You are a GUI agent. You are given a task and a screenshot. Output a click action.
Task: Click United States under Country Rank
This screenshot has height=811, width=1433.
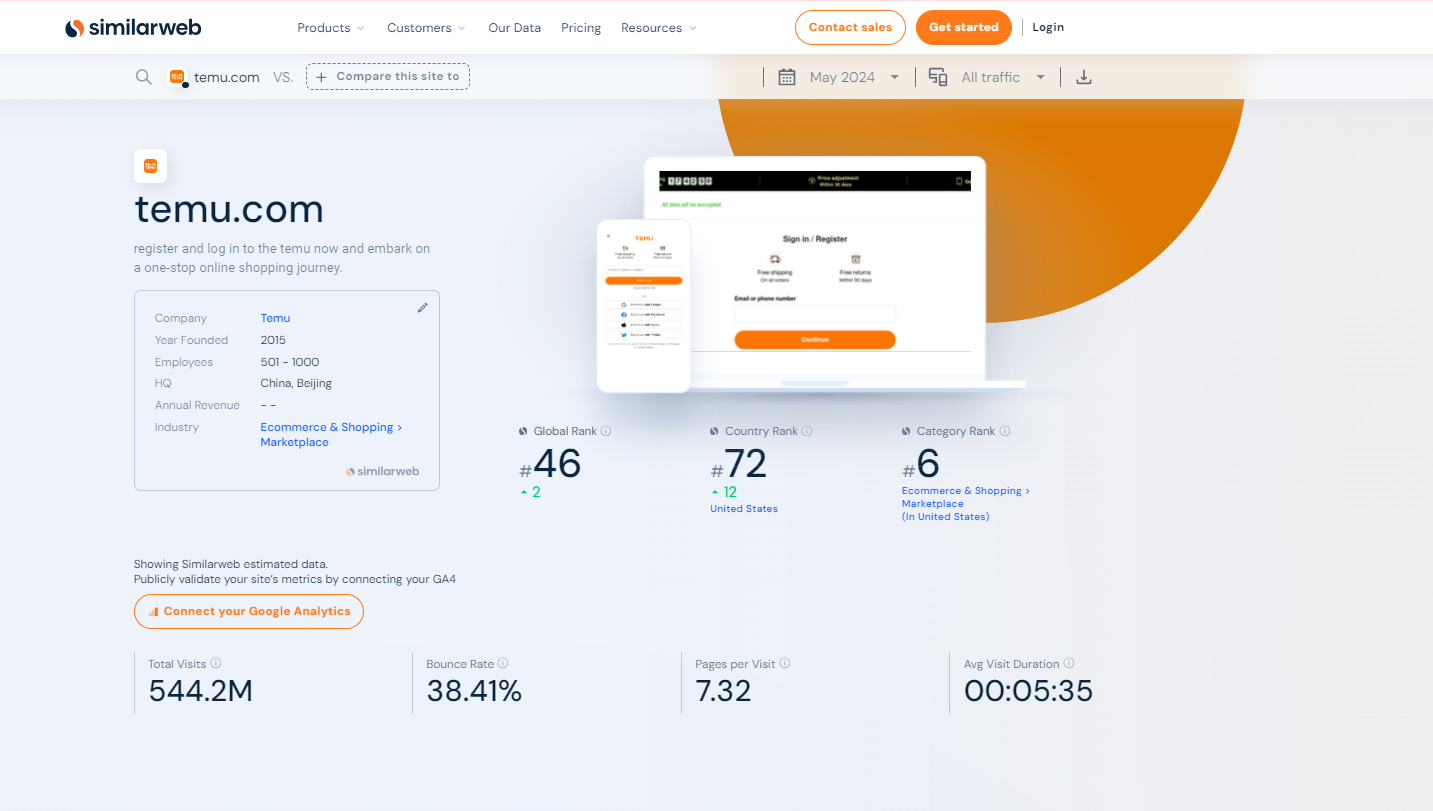744,509
